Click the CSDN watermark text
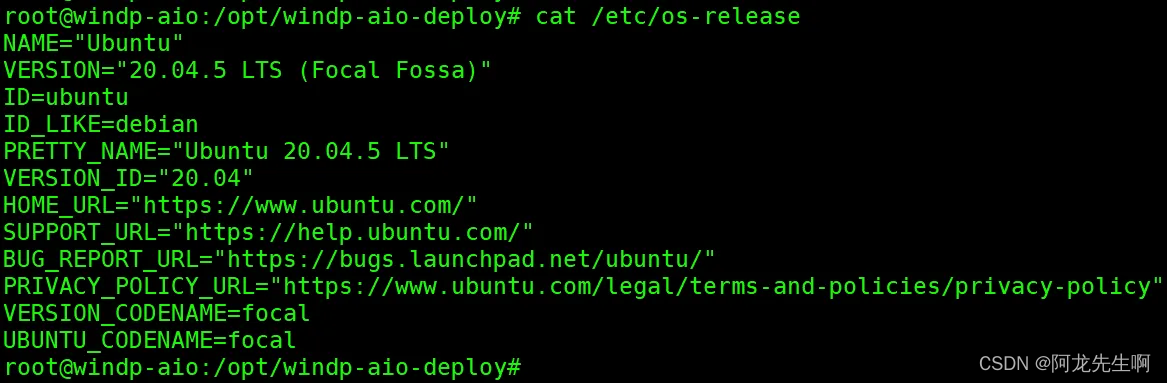Image resolution: width=1167 pixels, height=383 pixels. (x=1064, y=363)
